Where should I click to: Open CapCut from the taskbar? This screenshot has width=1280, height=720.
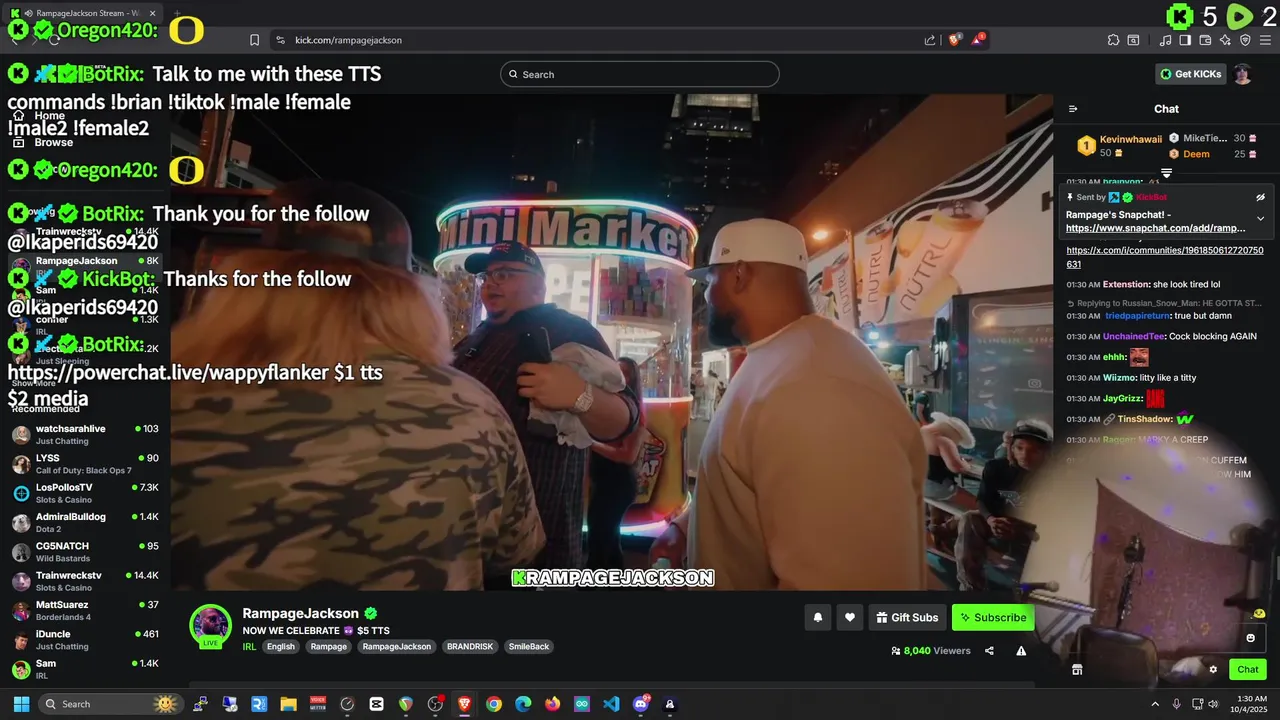coord(376,704)
